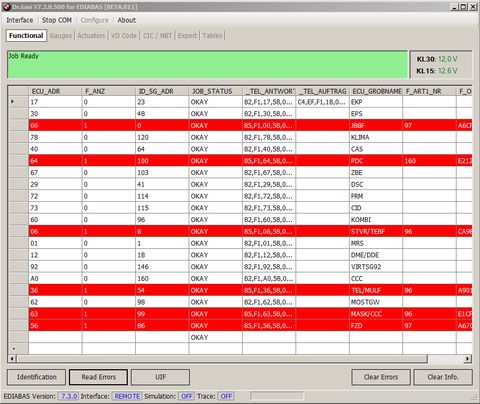Click the UIF button

(160, 377)
